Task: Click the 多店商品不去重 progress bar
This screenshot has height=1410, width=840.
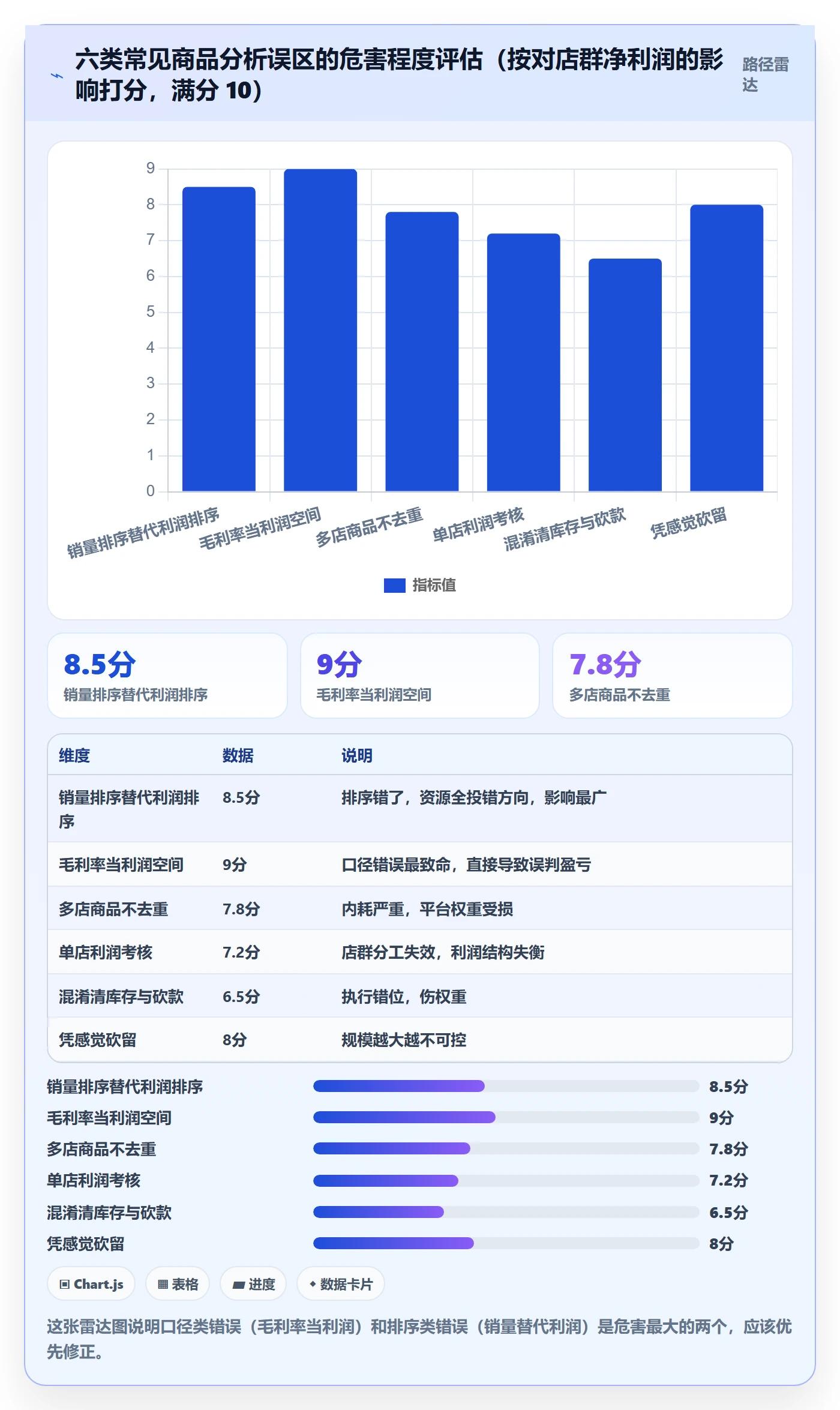Action: (506, 1148)
